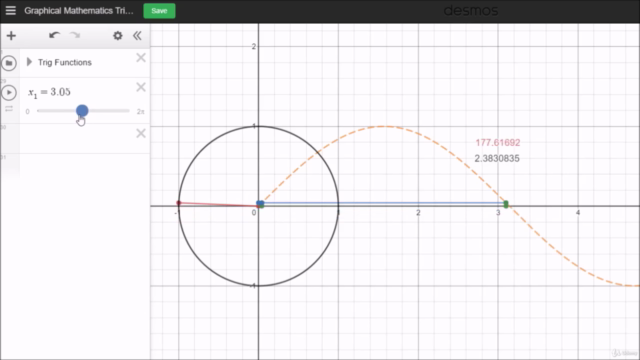Collapse the expression list panel
Viewport: 640px width, 360px height.
(x=137, y=36)
